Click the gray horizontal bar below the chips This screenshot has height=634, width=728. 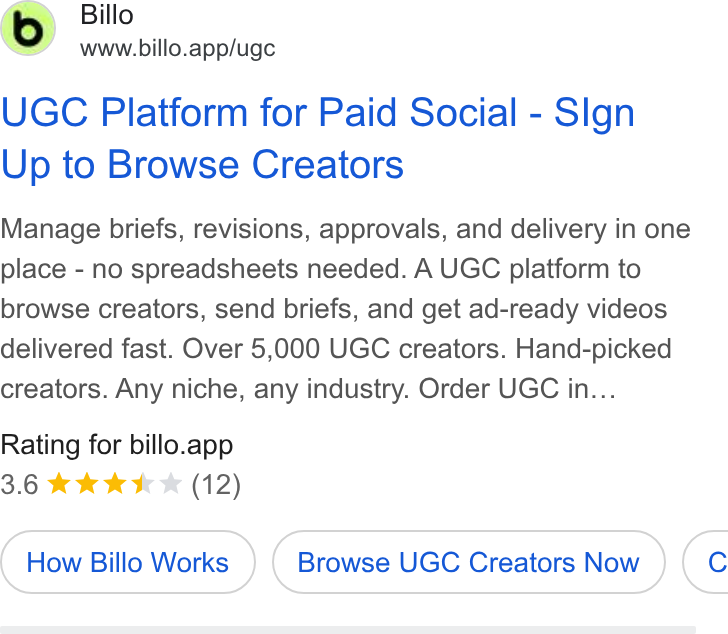point(348,630)
